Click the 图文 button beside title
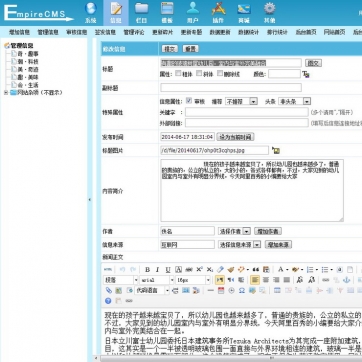Viewport: 362px width, 362px height. pos(313,63)
